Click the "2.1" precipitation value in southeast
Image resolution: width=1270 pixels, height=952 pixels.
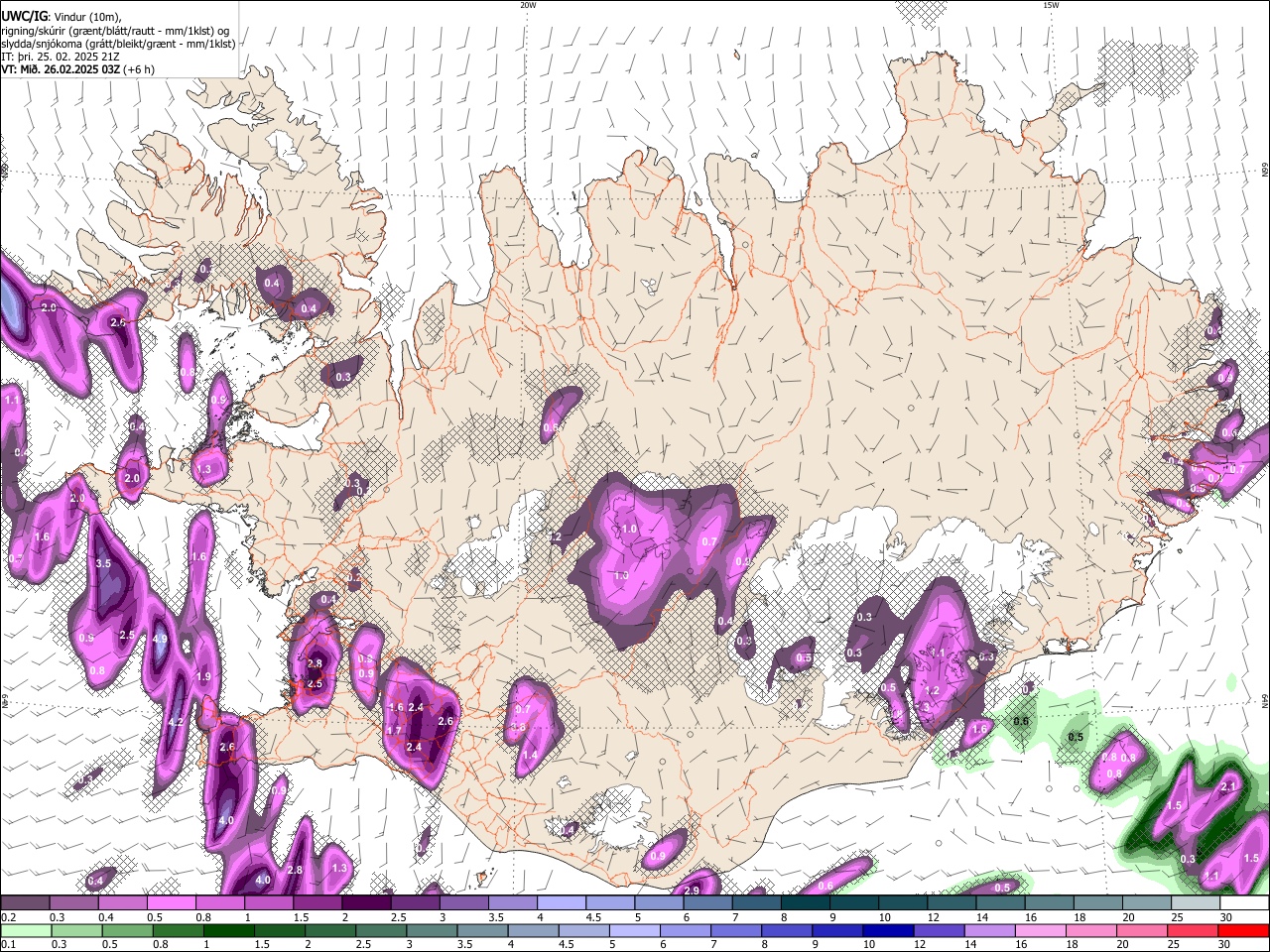pyautogui.click(x=1228, y=786)
